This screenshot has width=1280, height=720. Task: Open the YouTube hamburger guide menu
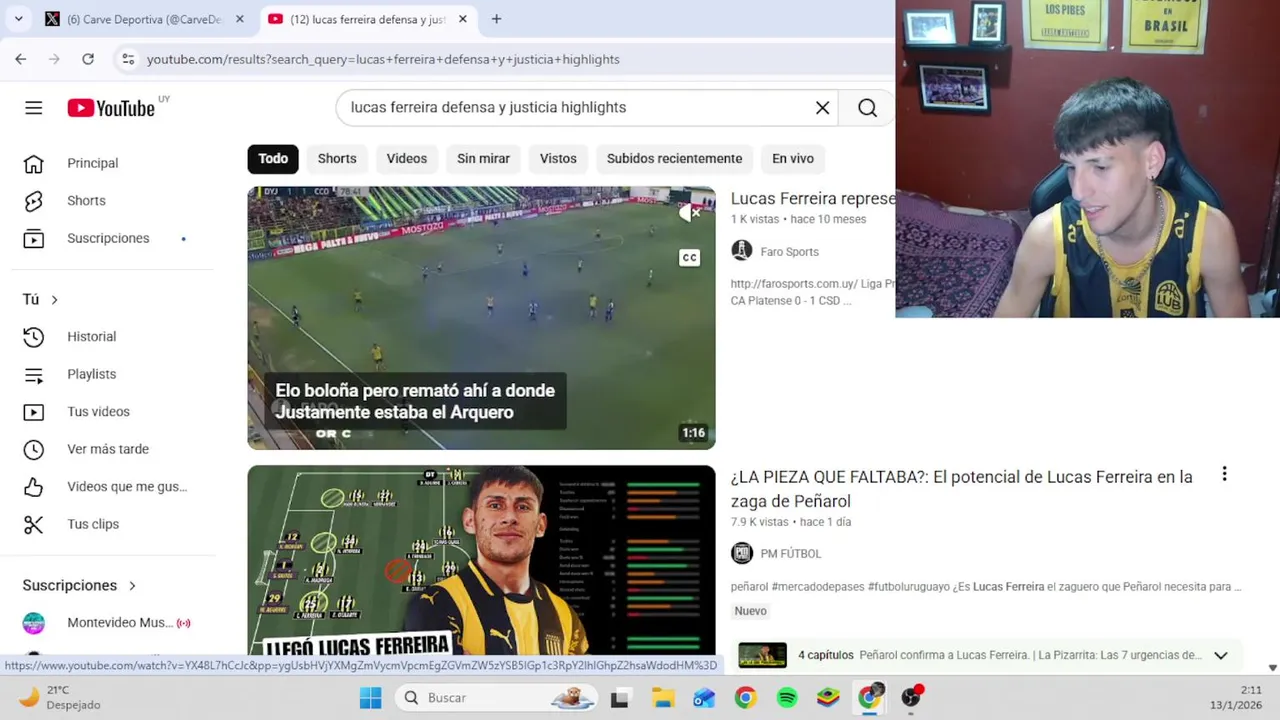[34, 108]
